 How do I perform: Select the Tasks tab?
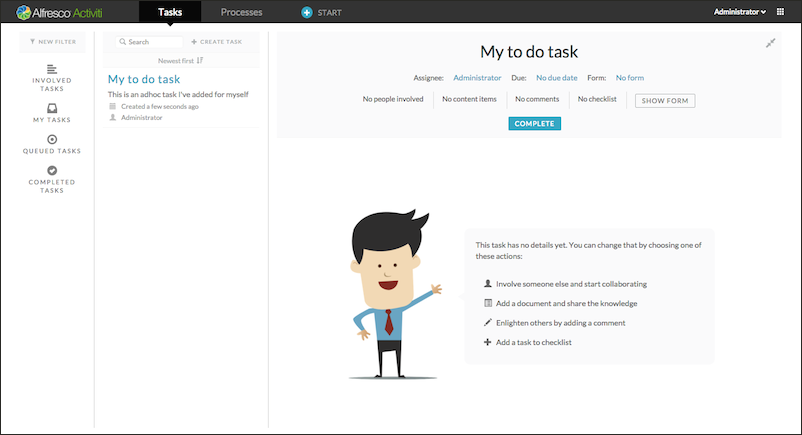click(170, 12)
